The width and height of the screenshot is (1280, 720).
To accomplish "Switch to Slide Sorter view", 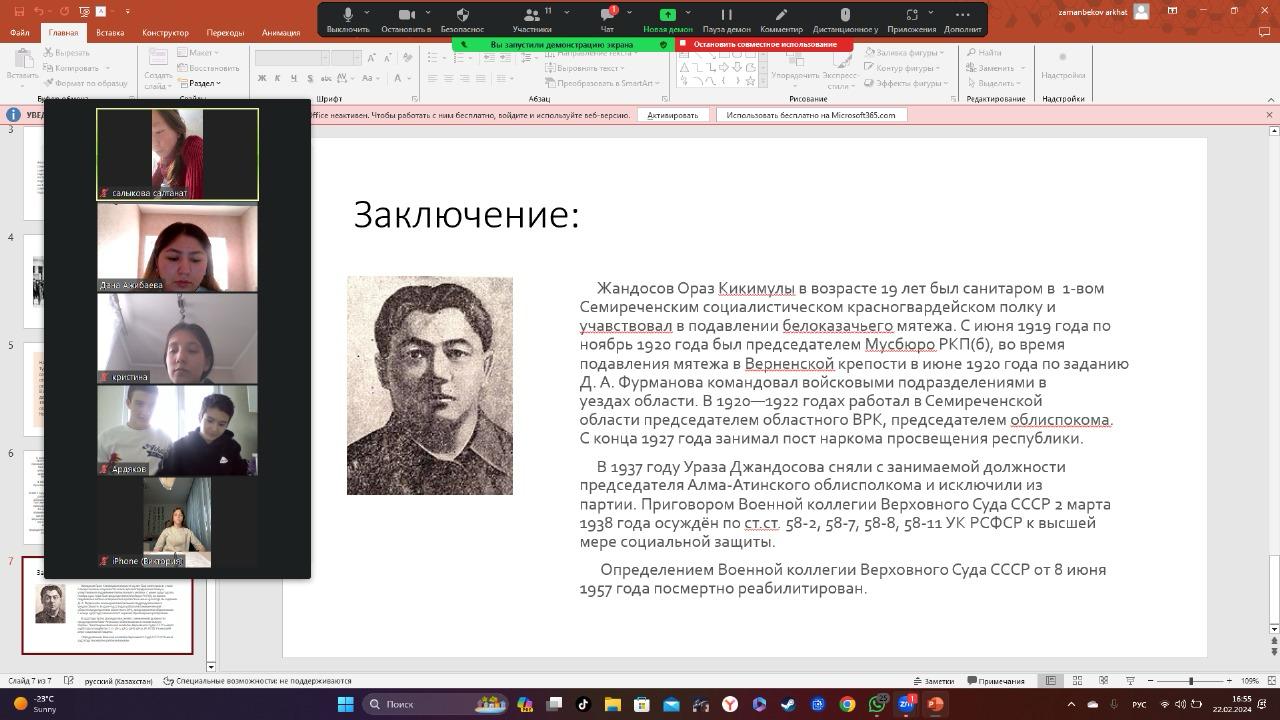I will pyautogui.click(x=1077, y=681).
